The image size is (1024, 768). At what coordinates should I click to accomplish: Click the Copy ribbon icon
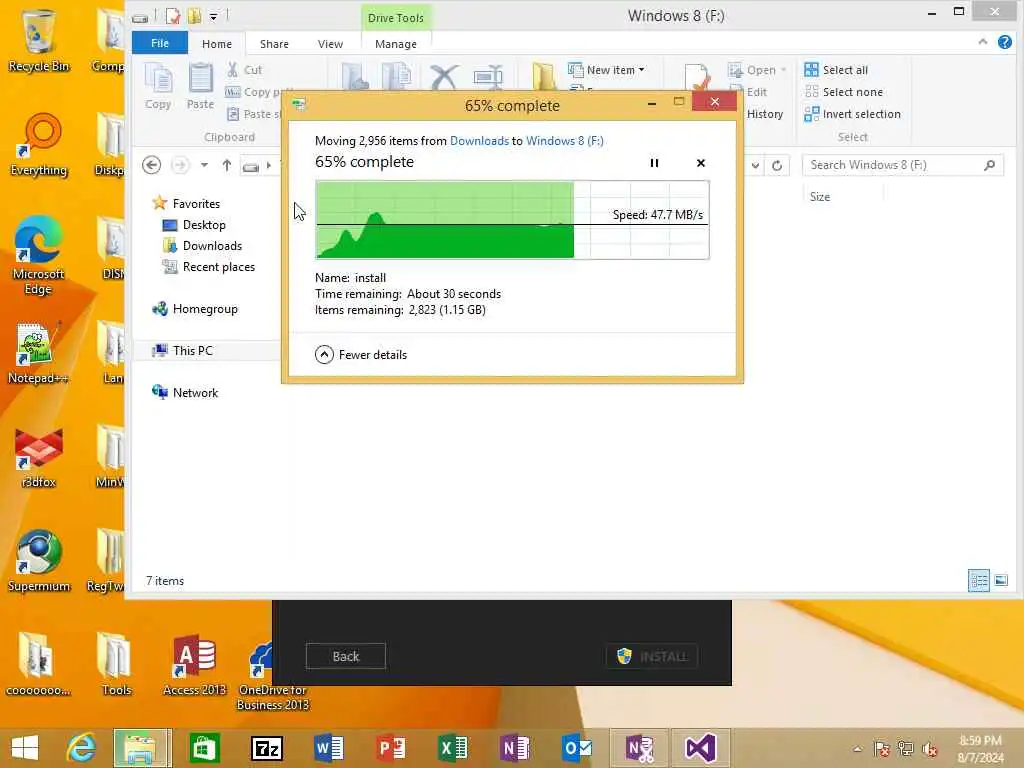[x=158, y=86]
